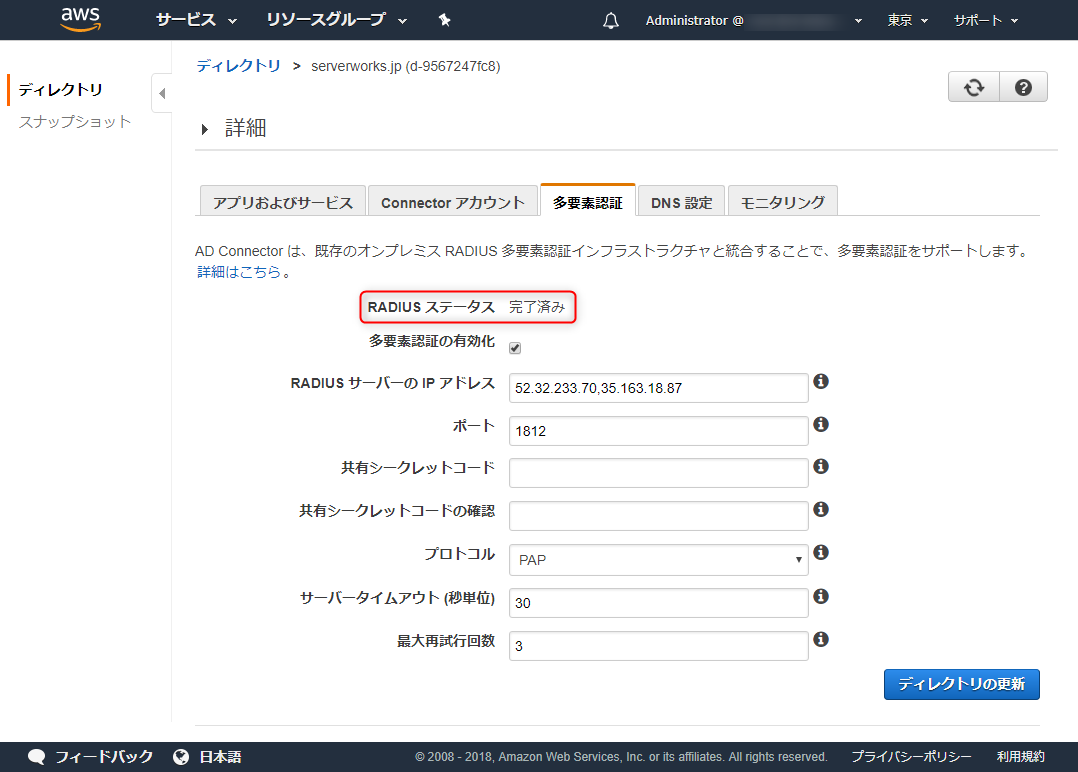Open the 詳細はこちら link

238,271
